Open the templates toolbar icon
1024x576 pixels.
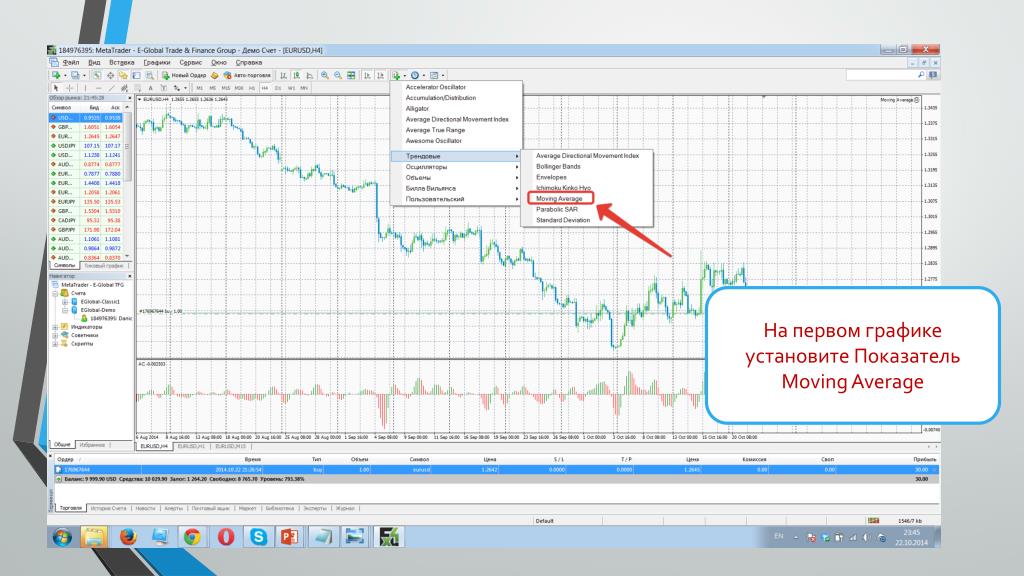coord(434,75)
